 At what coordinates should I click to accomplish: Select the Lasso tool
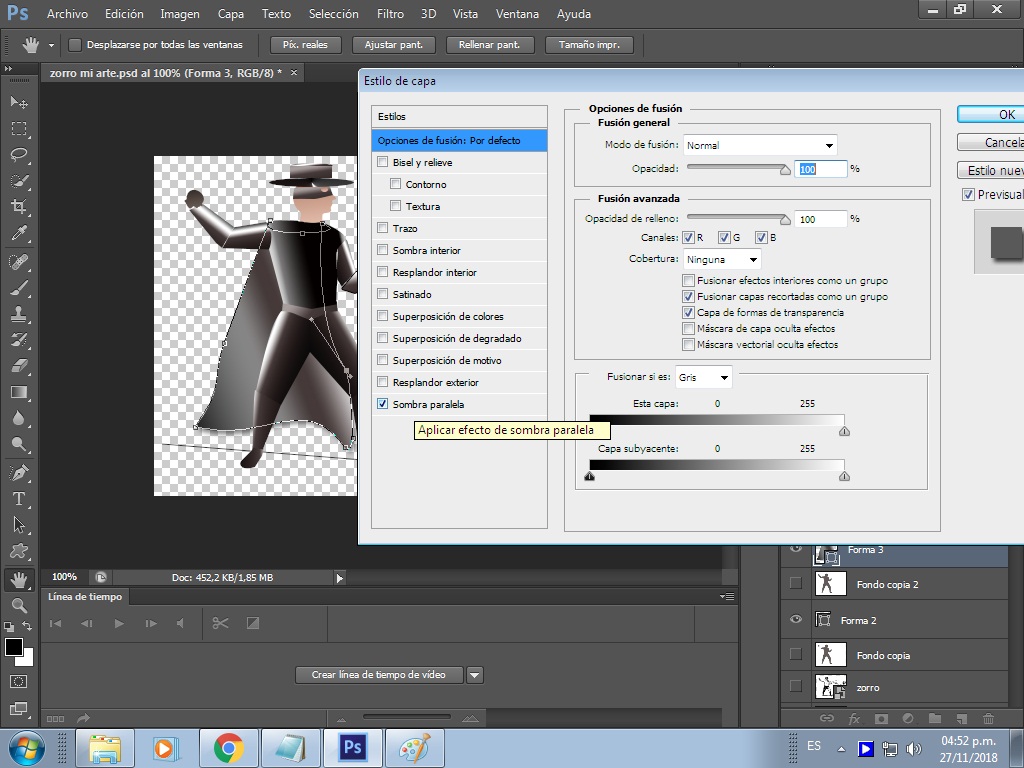tap(19, 155)
